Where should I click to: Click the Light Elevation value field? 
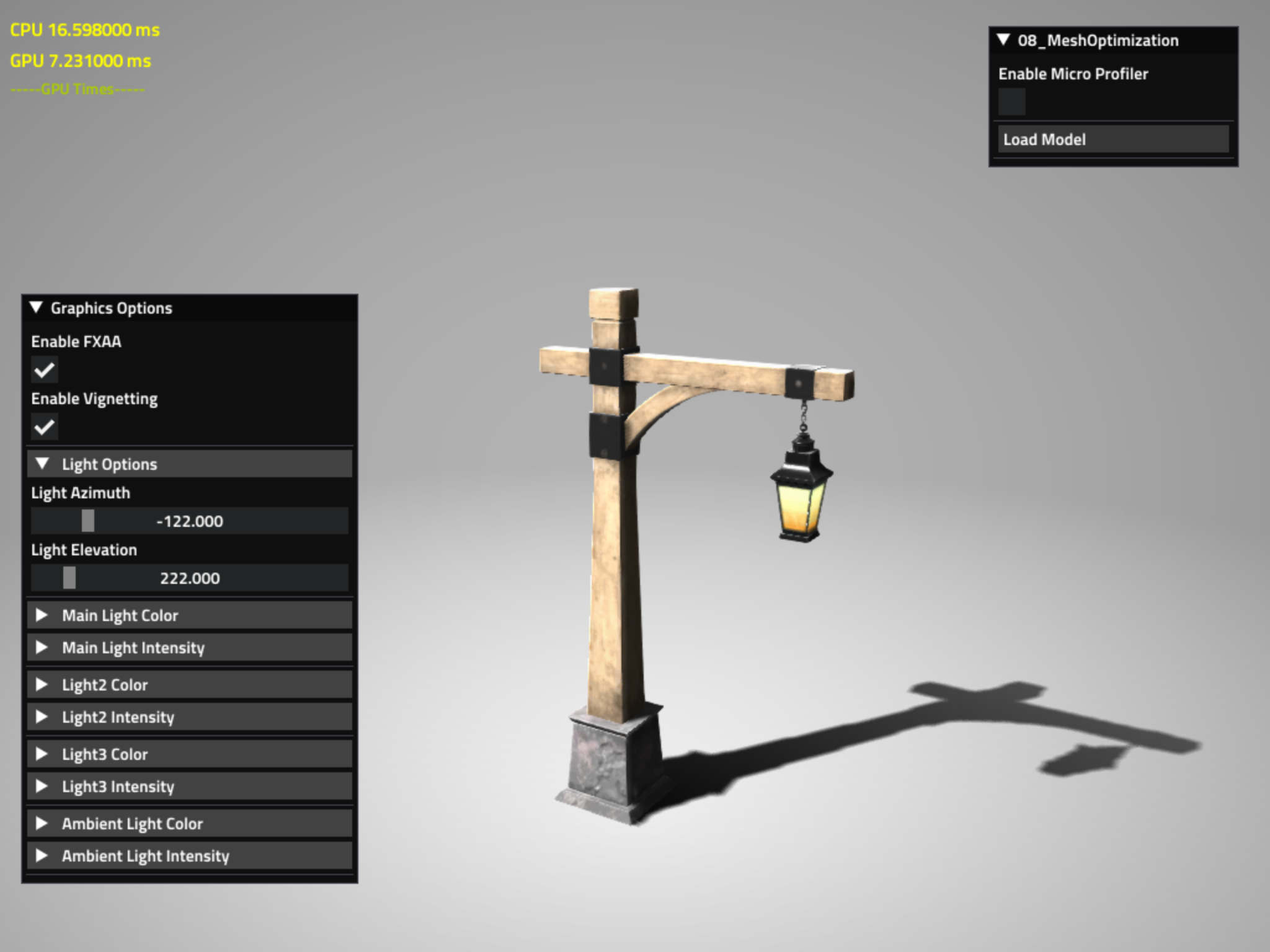coord(190,578)
